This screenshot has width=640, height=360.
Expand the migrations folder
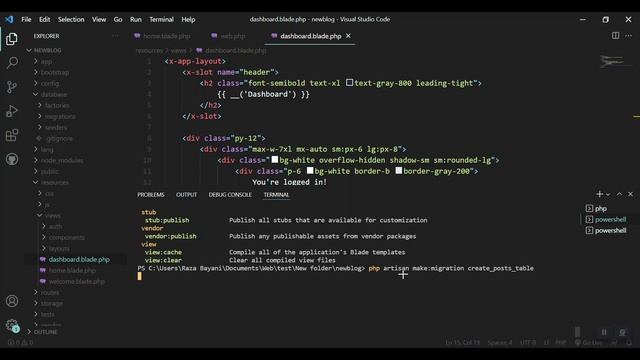60,117
